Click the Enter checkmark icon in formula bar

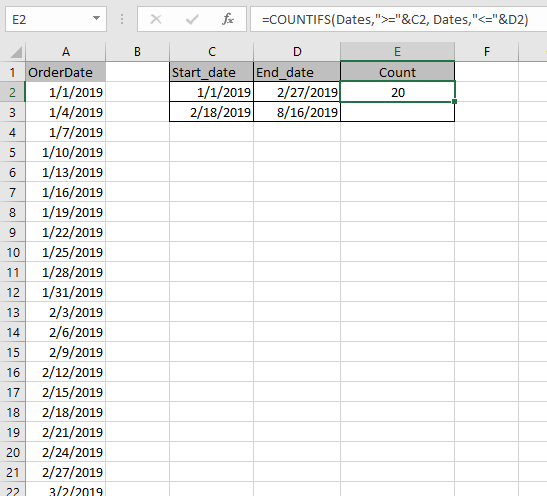pos(192,19)
